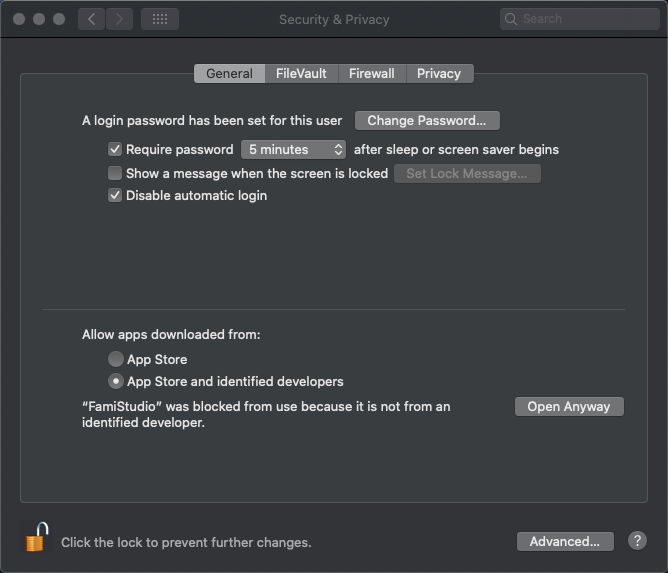The height and width of the screenshot is (573, 668).
Task: Click the forward navigation arrow
Action: tap(119, 19)
